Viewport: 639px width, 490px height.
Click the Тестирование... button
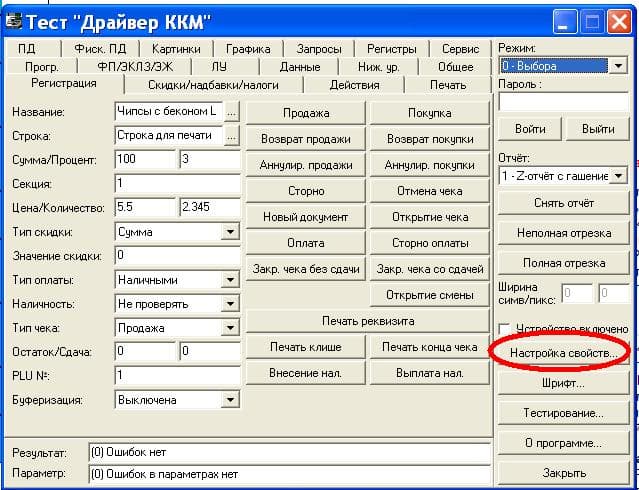click(x=564, y=413)
